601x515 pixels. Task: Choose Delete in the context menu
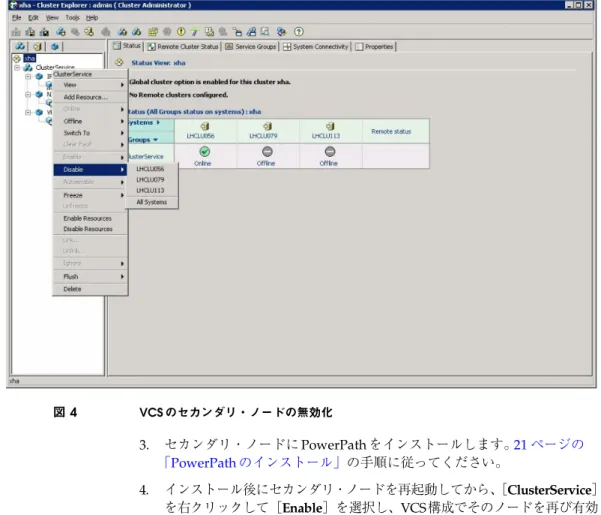pyautogui.click(x=90, y=289)
